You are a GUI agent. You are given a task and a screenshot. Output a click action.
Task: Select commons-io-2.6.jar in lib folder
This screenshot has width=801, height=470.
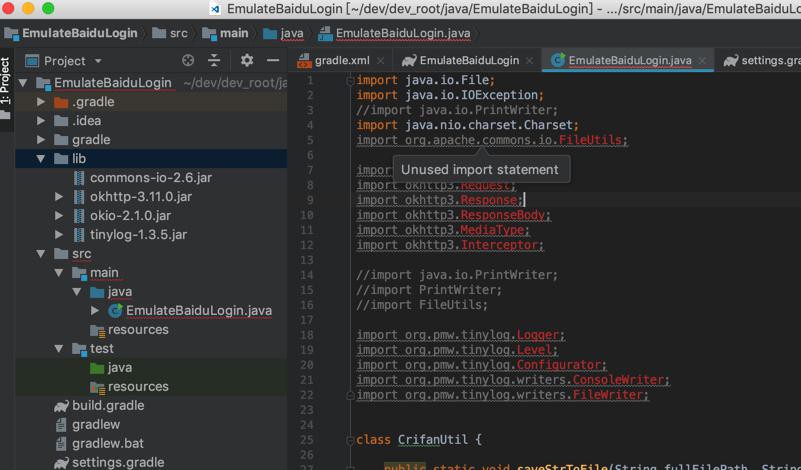click(x=150, y=178)
